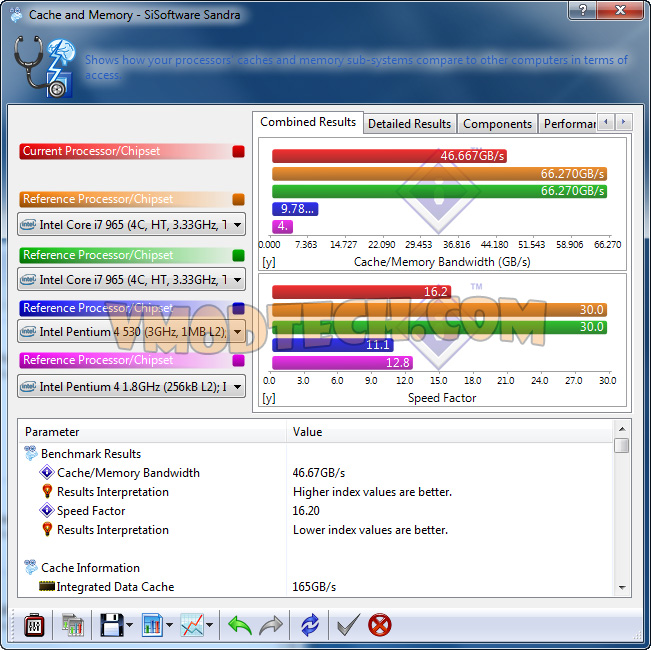Click the Integrated Data Cache chip icon

pyautogui.click(x=46, y=586)
